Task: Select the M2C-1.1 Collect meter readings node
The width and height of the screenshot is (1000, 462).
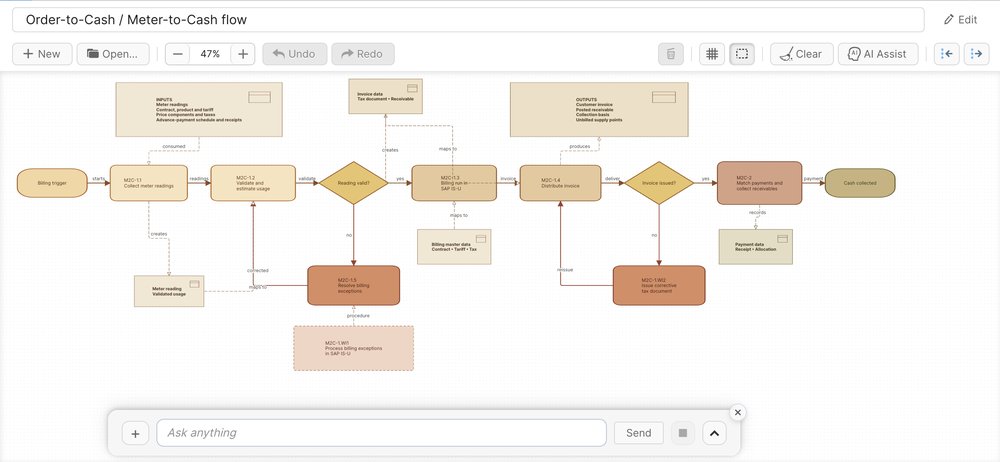Action: 149,183
